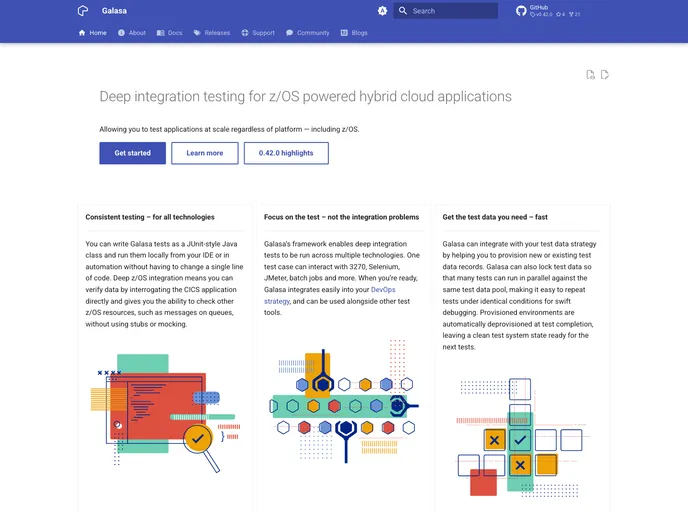
Task: Click the hexagon pipeline illustration
Action: 343,405
